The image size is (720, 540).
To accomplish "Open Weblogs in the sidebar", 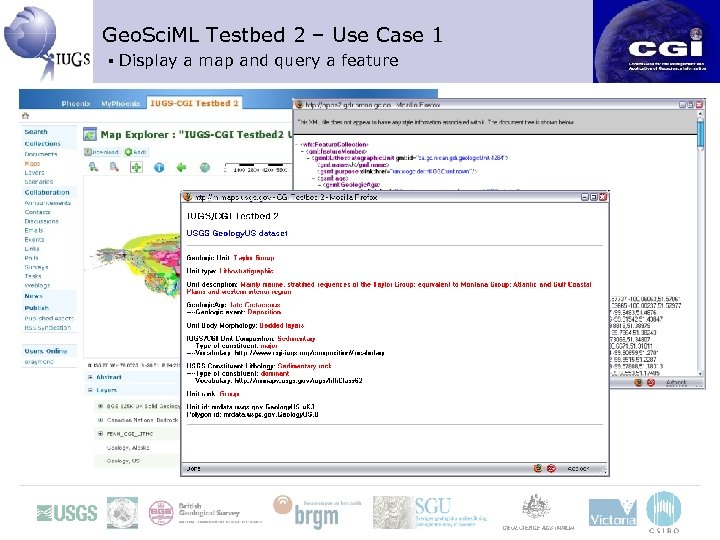I will click(37, 286).
